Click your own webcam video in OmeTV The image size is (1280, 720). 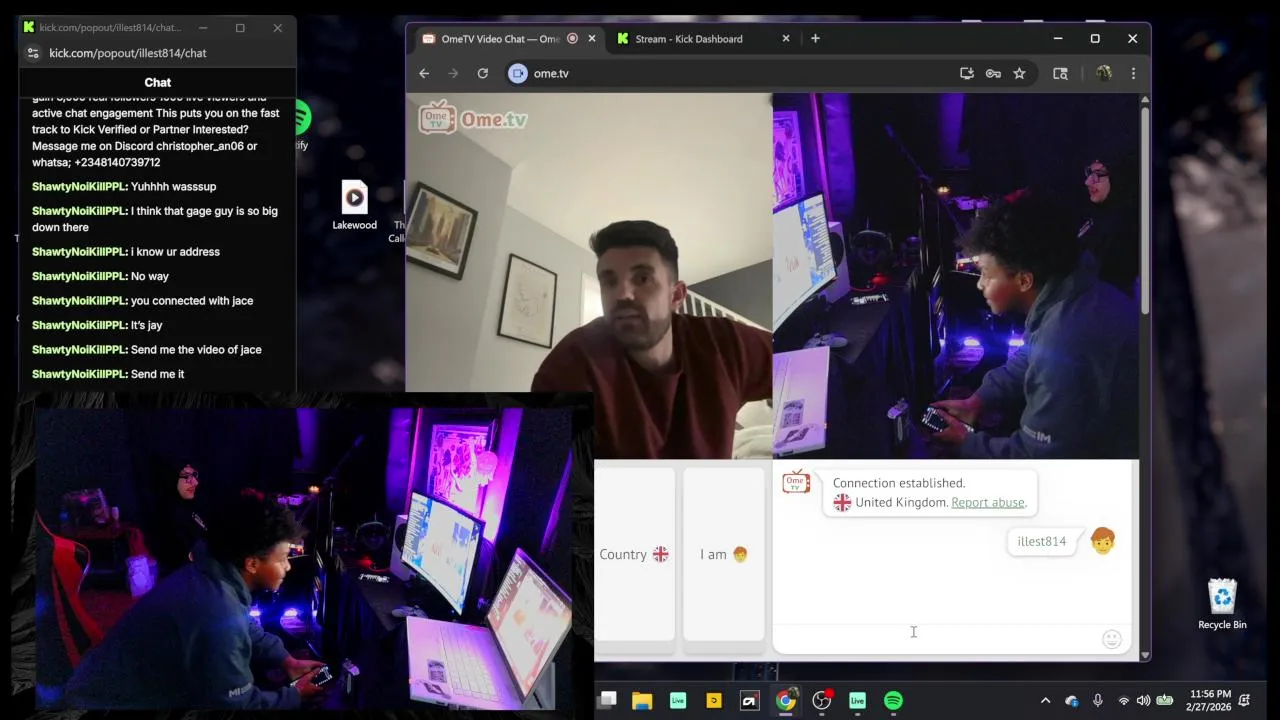(x=955, y=276)
